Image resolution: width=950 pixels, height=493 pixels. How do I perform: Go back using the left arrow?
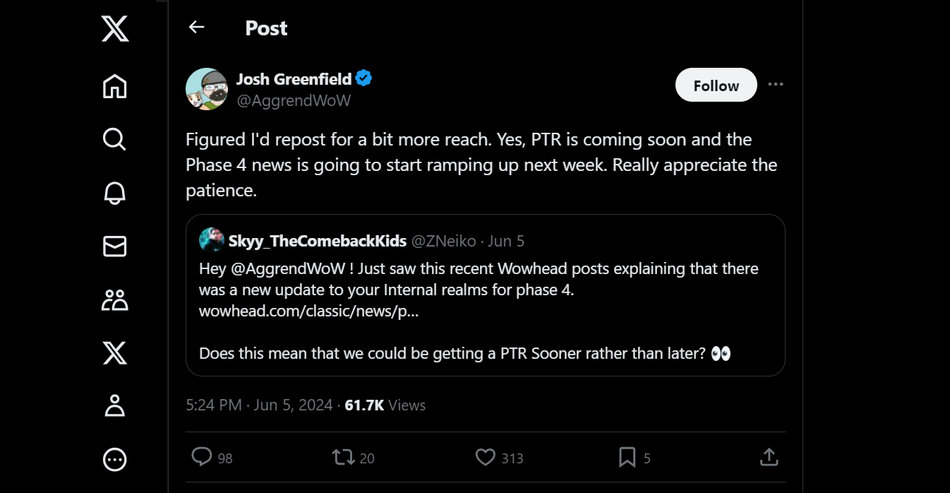coord(197,28)
